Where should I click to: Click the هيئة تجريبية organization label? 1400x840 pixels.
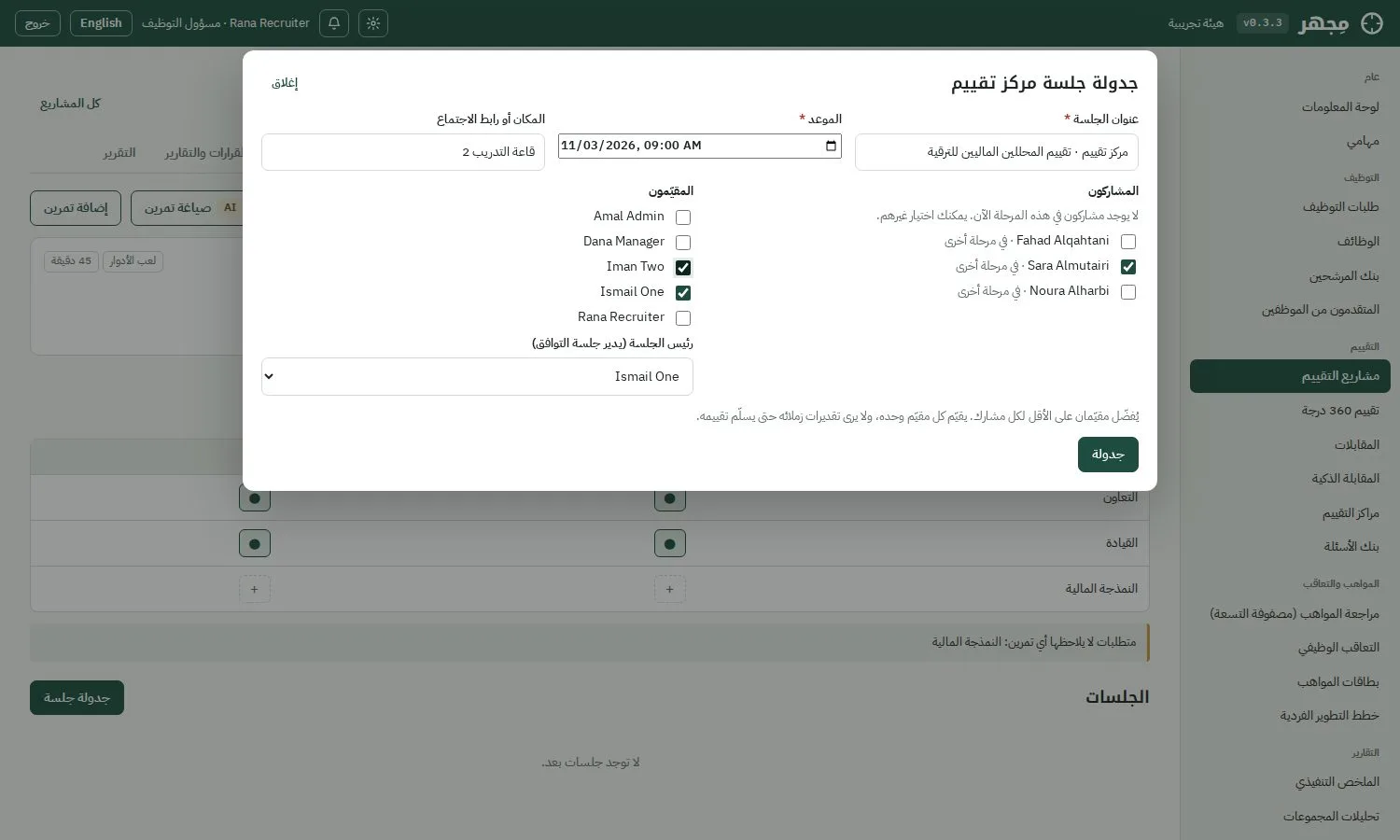point(1196,23)
